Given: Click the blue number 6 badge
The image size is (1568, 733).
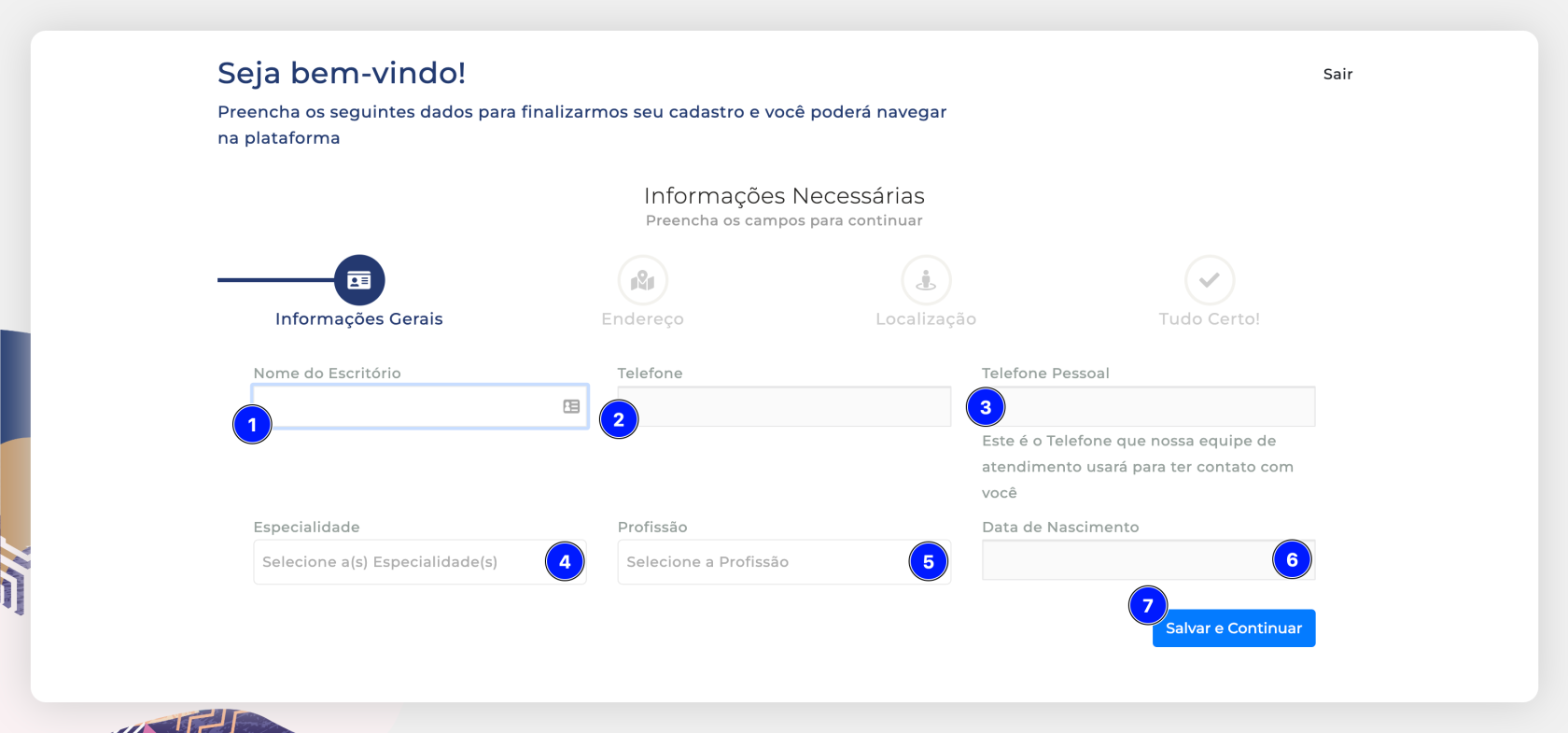Looking at the screenshot, I should (1292, 560).
